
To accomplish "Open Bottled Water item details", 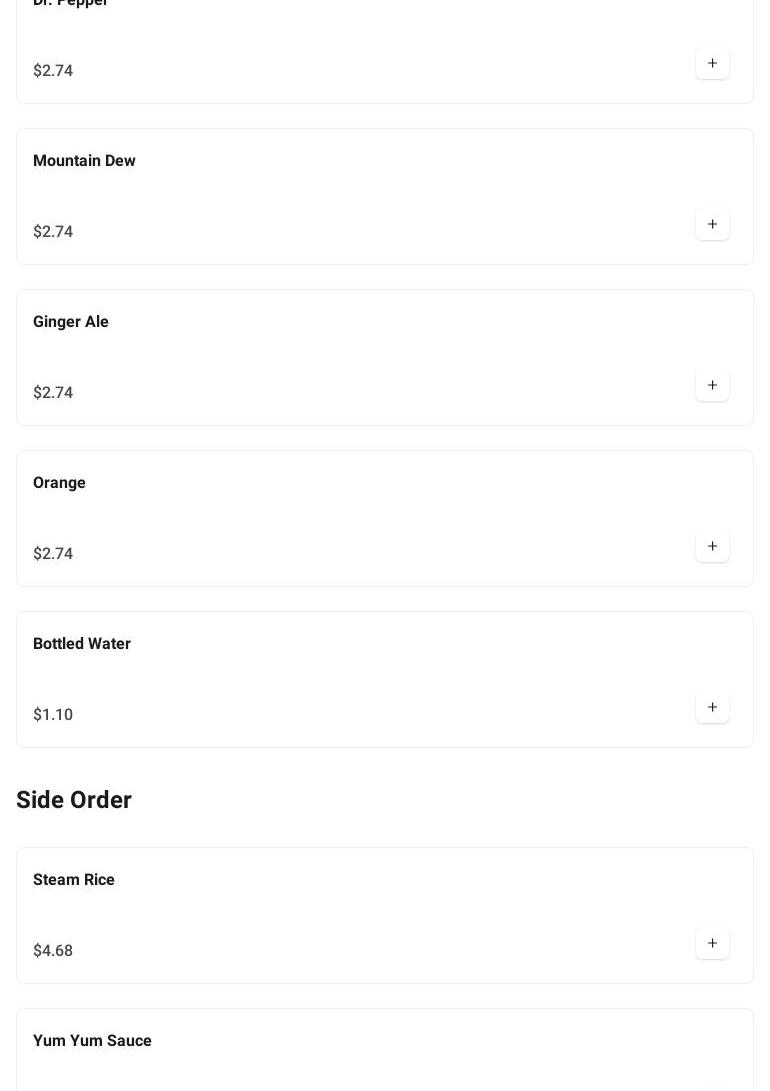I will 82,644.
